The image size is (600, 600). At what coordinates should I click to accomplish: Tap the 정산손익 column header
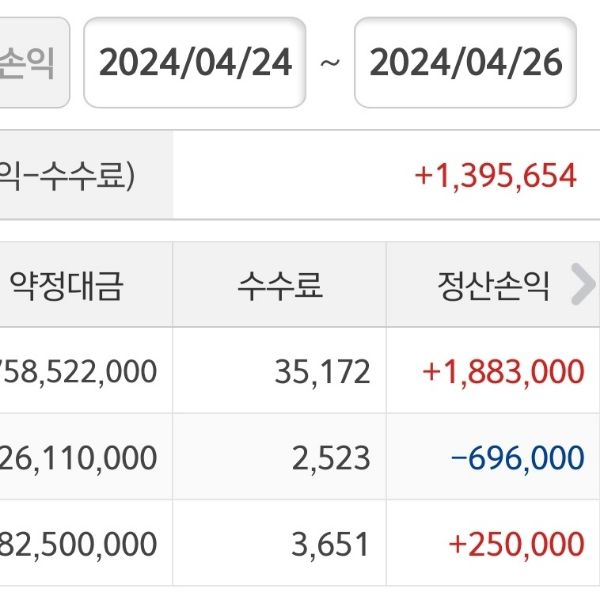pos(494,287)
